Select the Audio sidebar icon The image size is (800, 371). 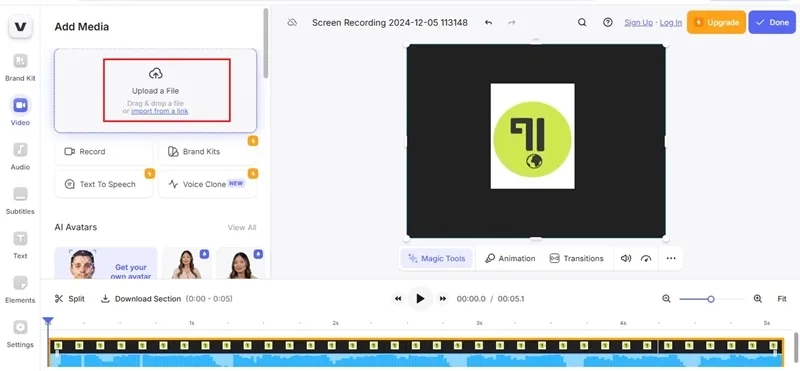(x=20, y=150)
